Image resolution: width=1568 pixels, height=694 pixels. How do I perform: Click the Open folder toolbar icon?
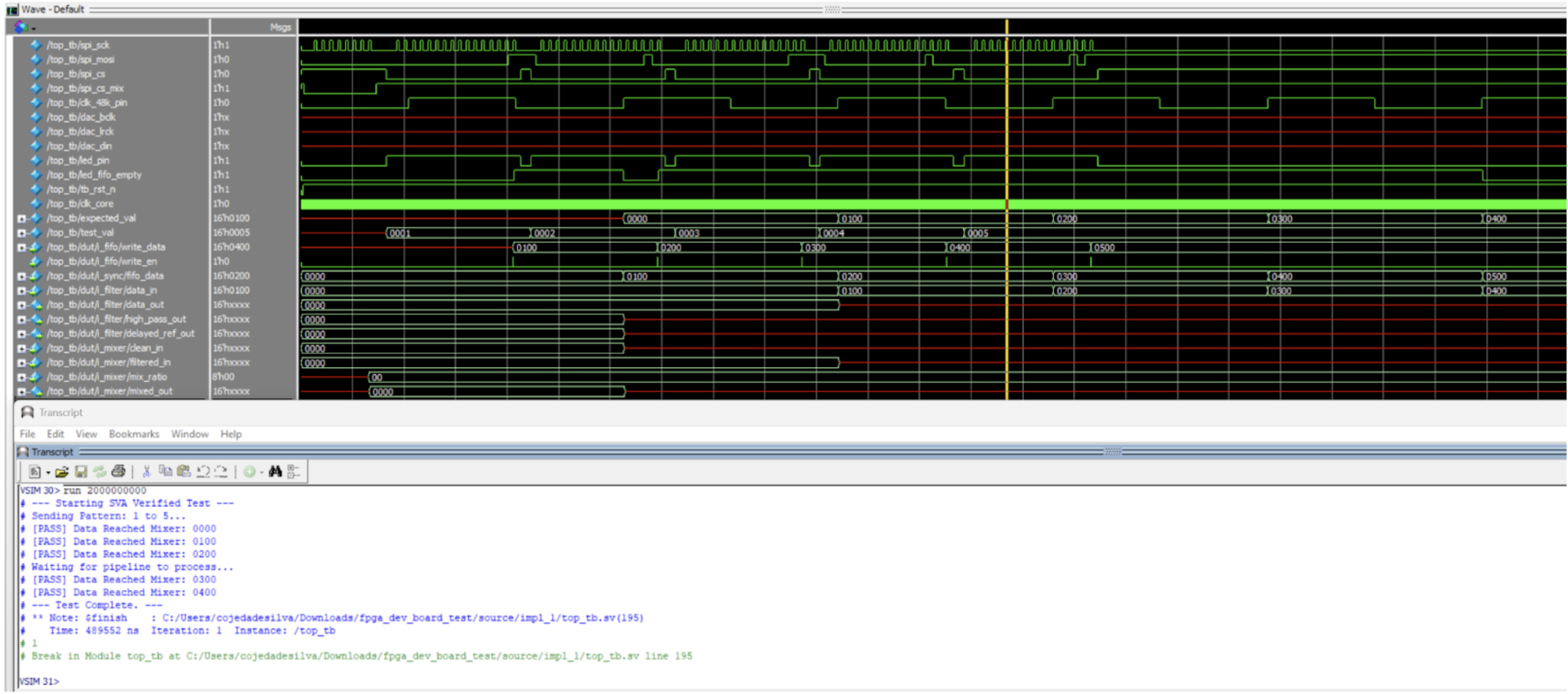(62, 472)
